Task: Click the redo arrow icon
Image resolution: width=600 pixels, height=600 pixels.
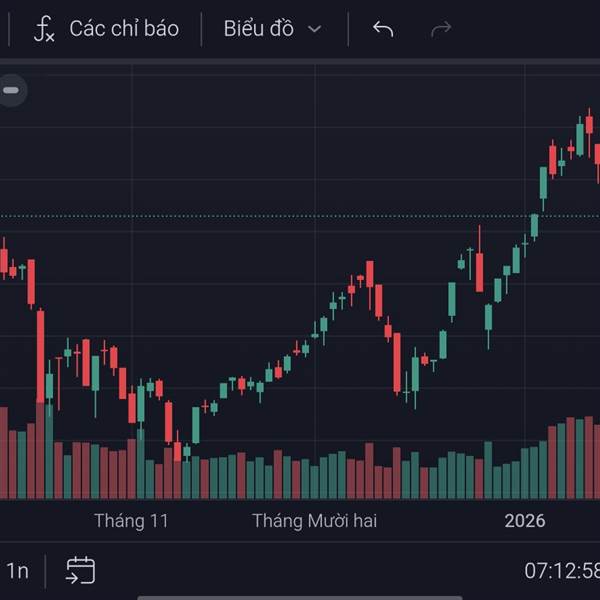Action: click(x=441, y=29)
